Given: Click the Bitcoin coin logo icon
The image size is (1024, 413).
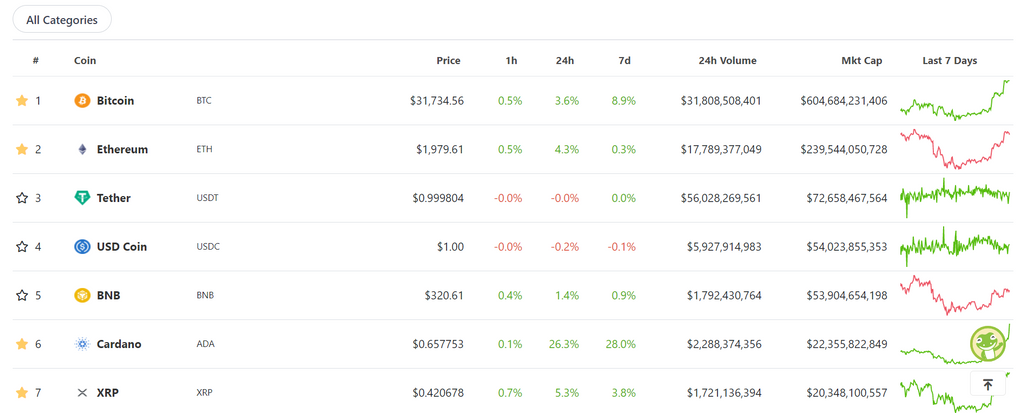Looking at the screenshot, I should (82, 101).
